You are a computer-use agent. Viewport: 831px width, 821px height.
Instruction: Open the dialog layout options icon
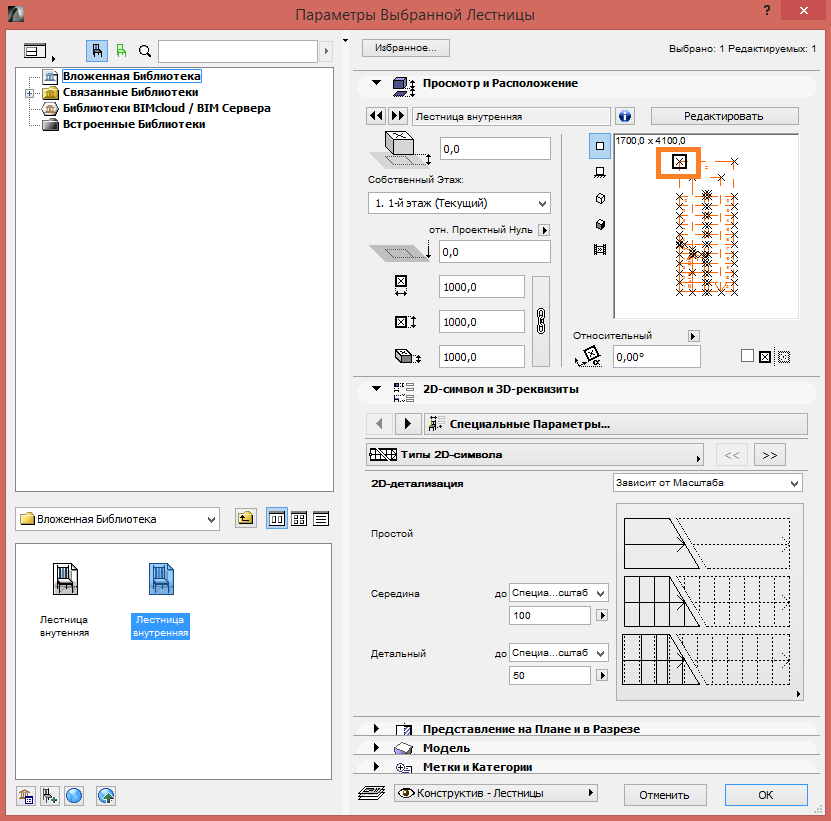(39, 51)
